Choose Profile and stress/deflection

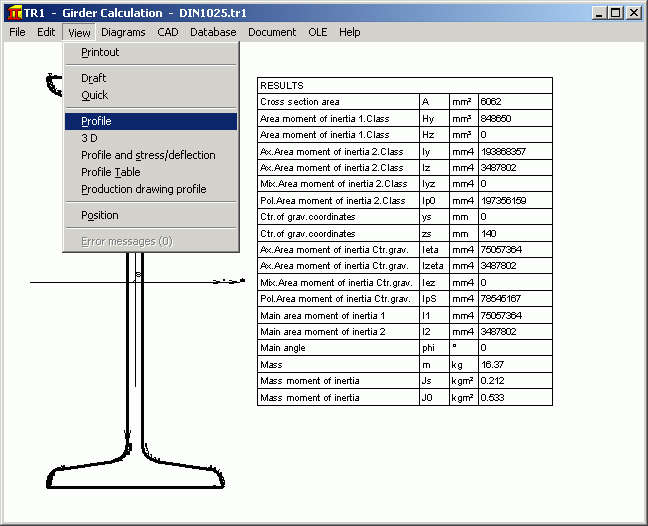pyautogui.click(x=151, y=155)
